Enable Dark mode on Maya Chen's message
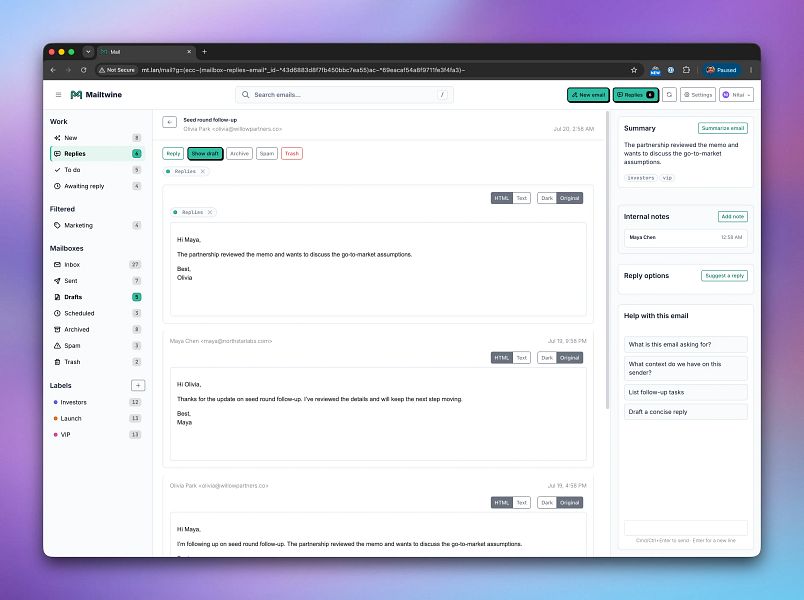This screenshot has height=600, width=804. (x=547, y=358)
